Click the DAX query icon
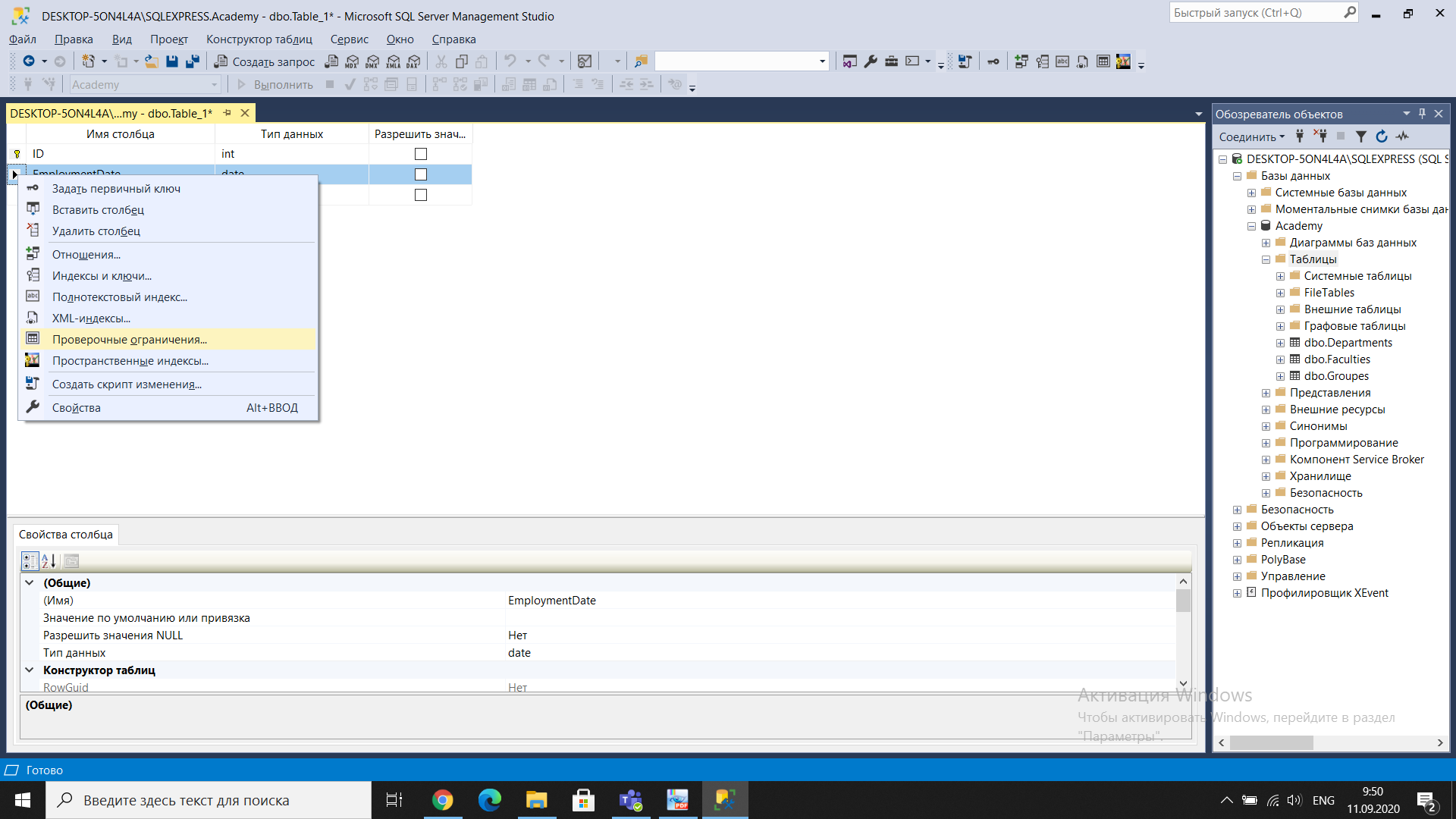Image resolution: width=1456 pixels, height=819 pixels. pyautogui.click(x=413, y=61)
